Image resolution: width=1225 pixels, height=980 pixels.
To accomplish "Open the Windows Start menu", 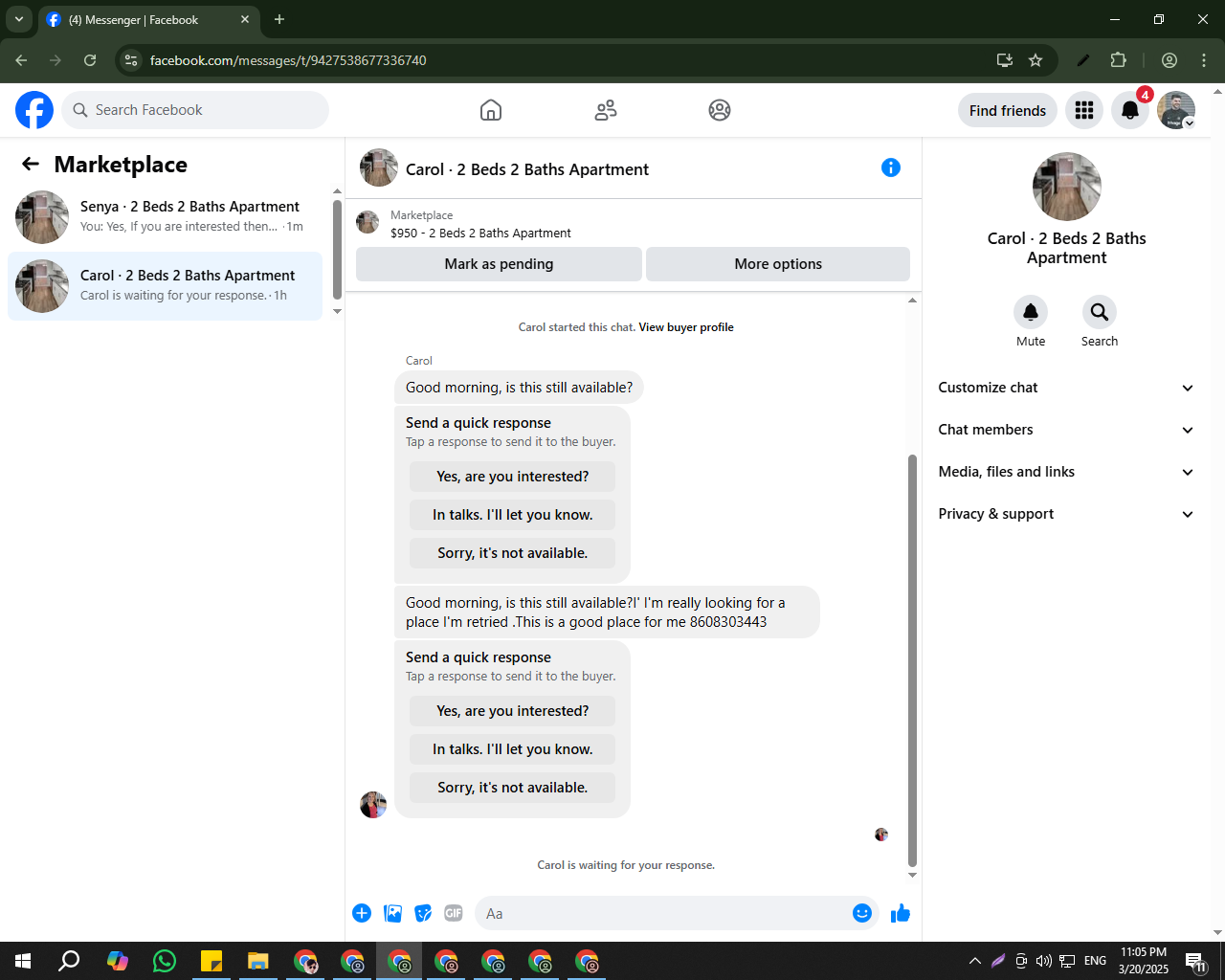I will [x=23, y=960].
